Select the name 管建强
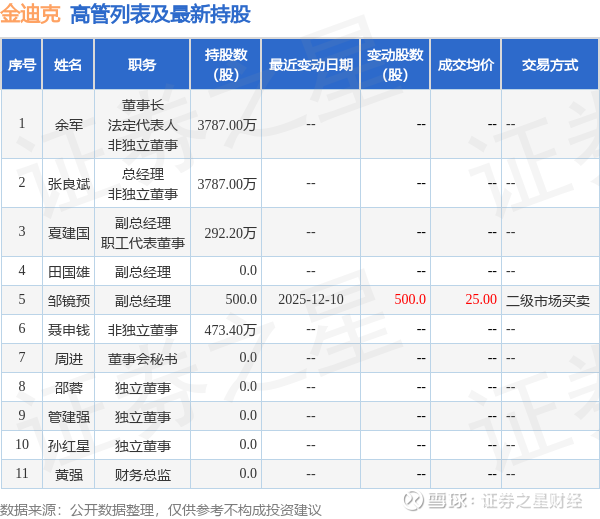Screen dimensions: 600x519 pyautogui.click(x=68, y=417)
